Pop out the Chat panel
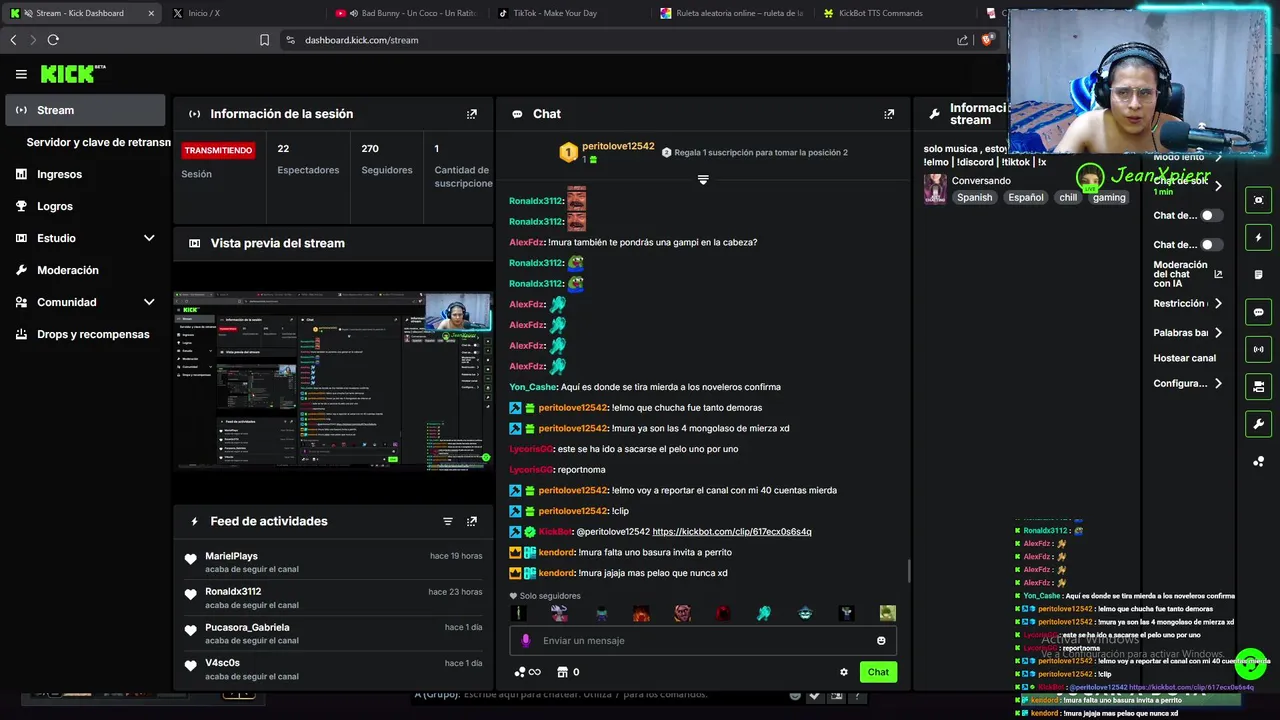This screenshot has height=720, width=1280. point(889,114)
